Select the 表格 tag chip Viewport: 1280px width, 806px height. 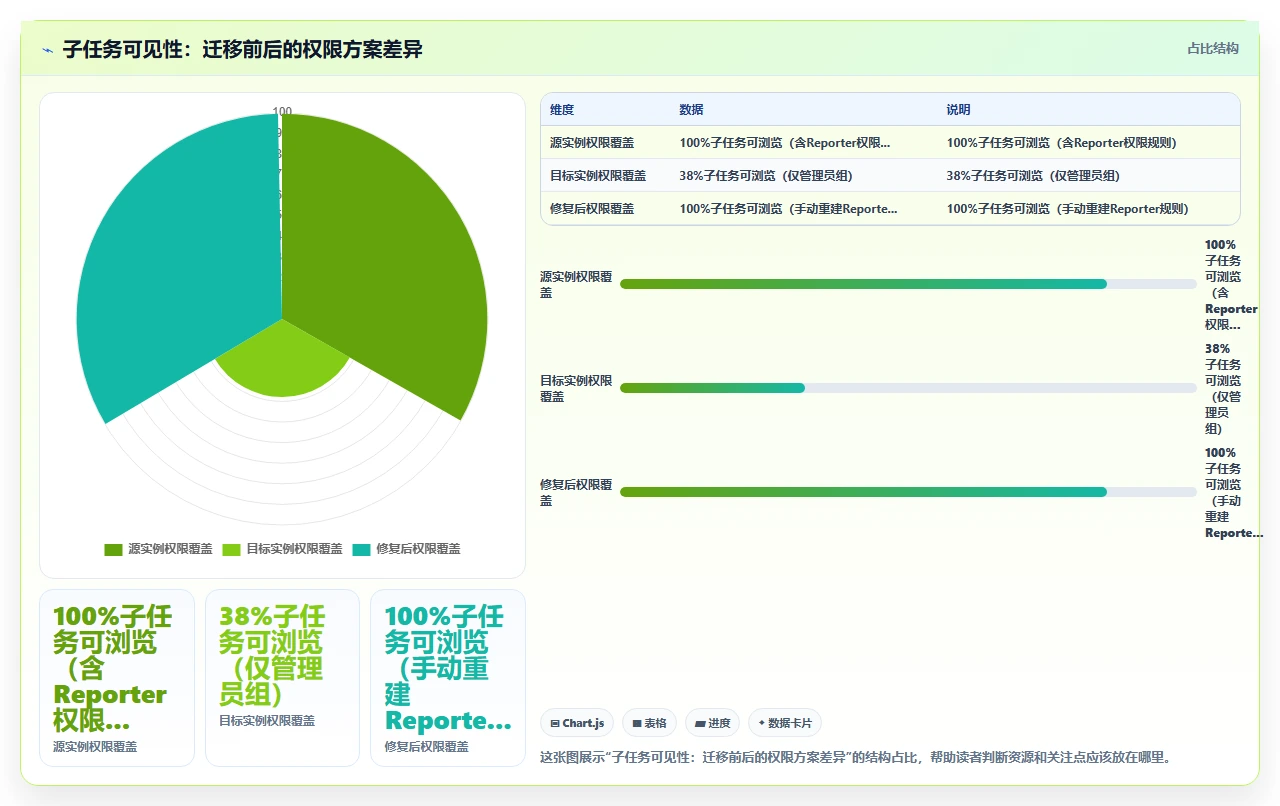[649, 723]
